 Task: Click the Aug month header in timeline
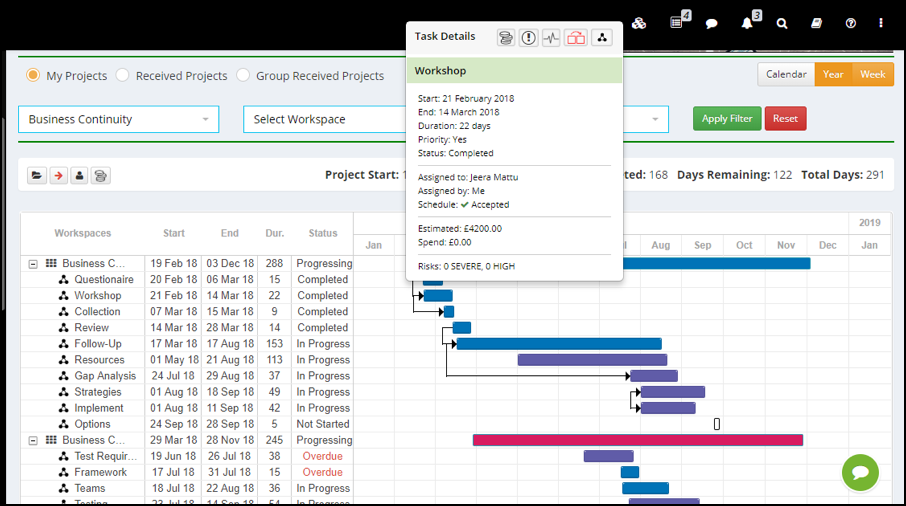(x=660, y=245)
